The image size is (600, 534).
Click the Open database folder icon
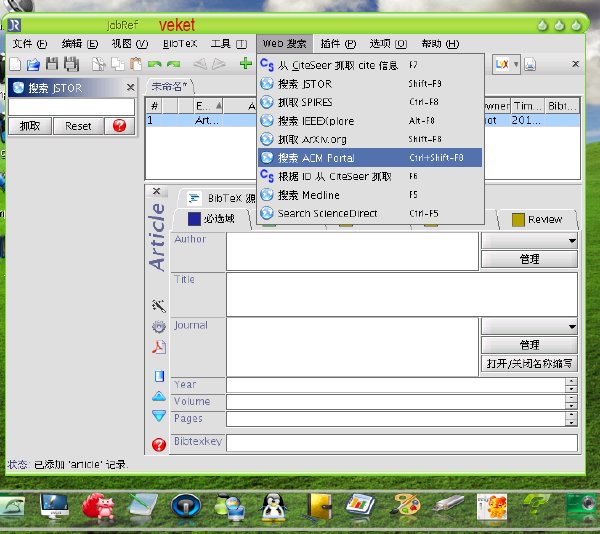click(33, 64)
